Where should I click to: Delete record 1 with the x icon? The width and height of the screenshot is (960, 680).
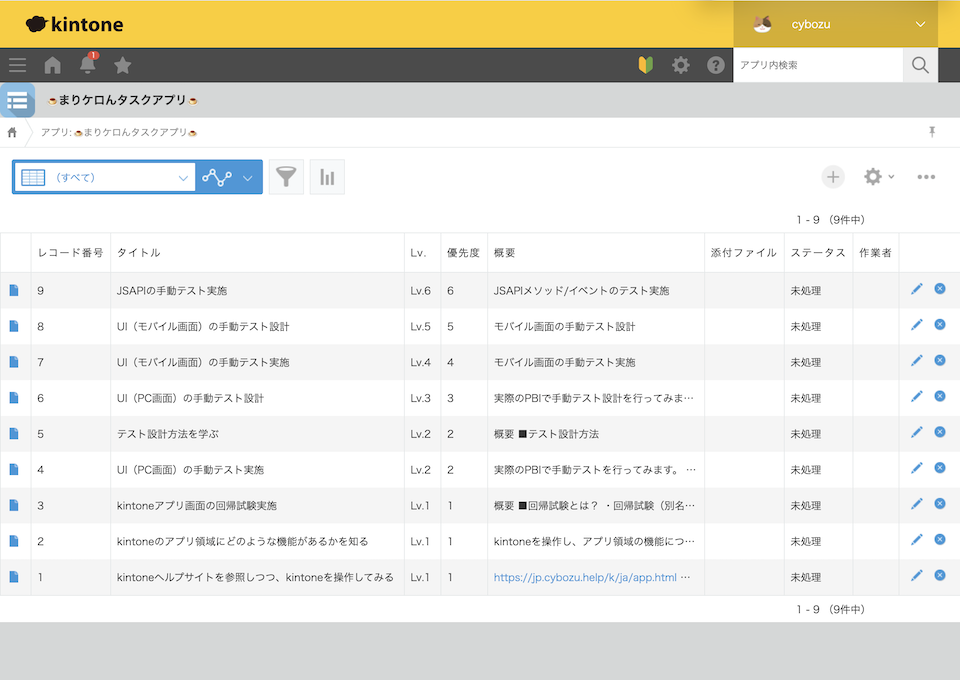(940, 575)
